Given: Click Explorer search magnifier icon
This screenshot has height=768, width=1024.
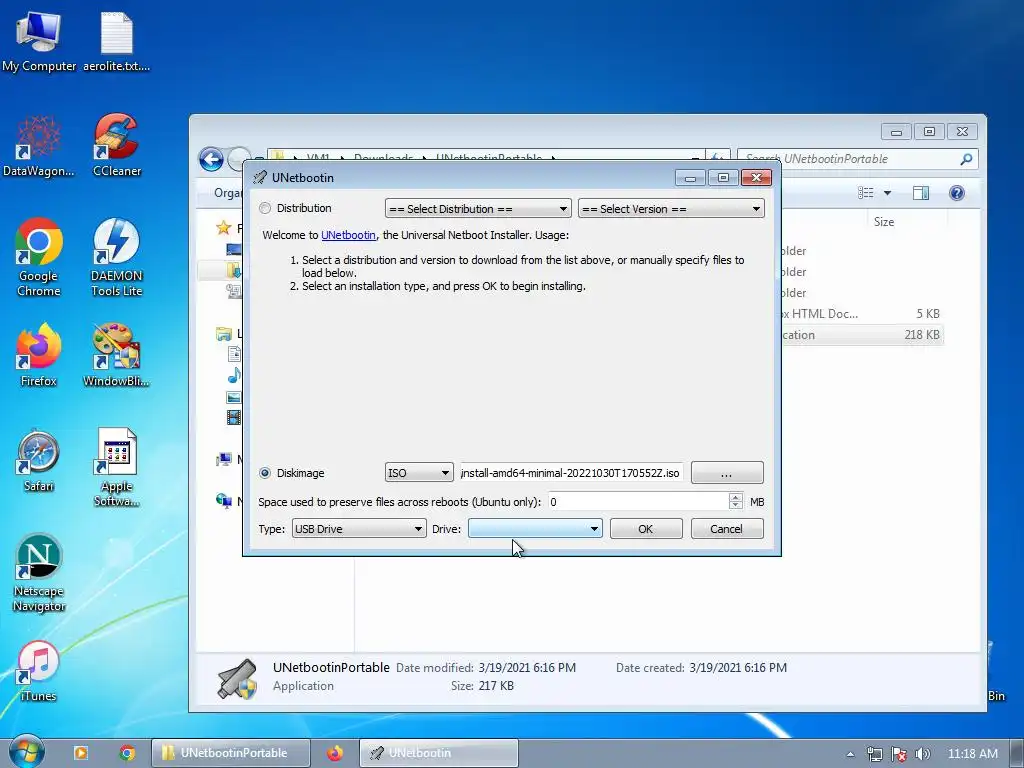Looking at the screenshot, I should (x=966, y=159).
